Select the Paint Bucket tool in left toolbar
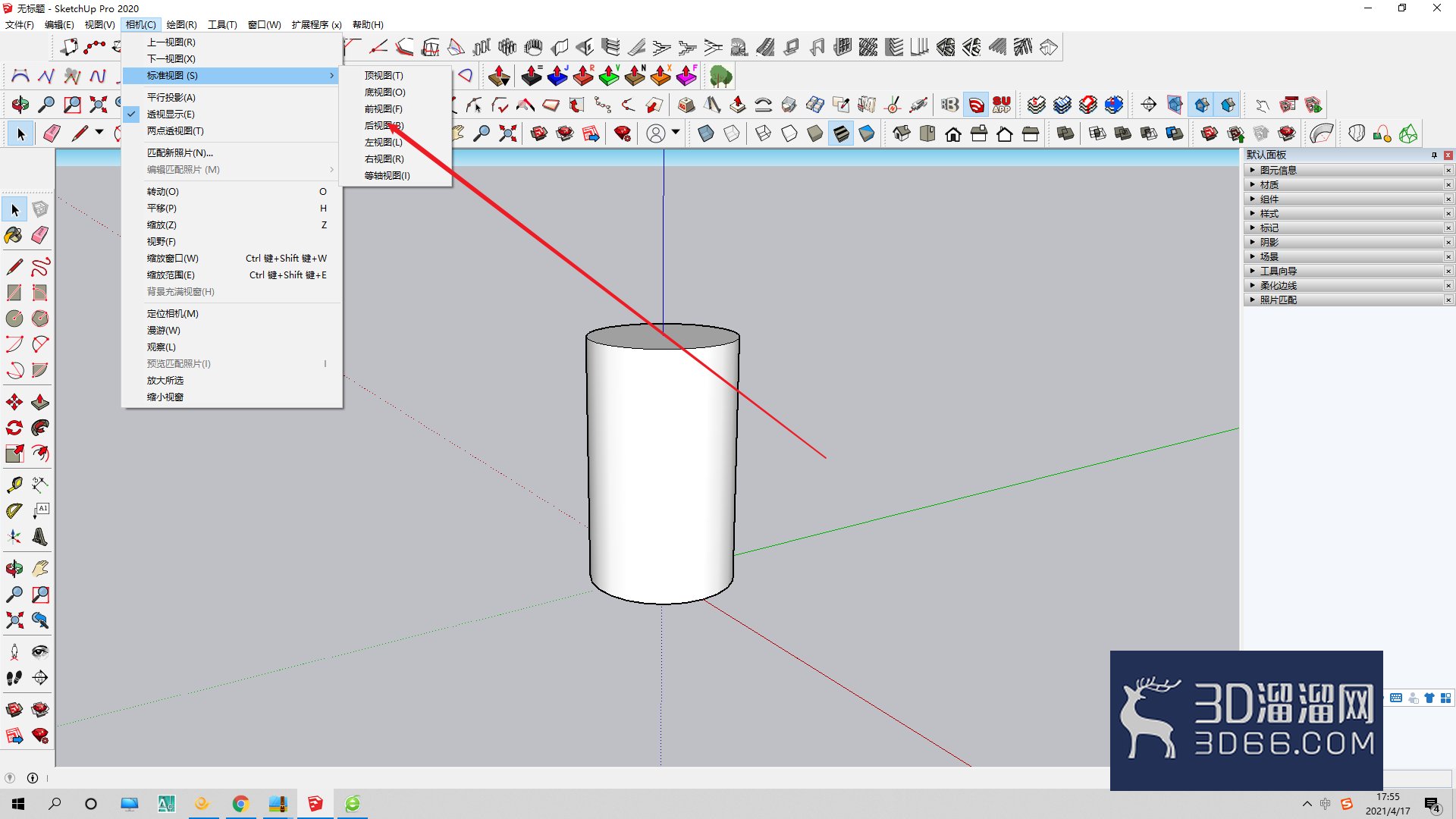 coord(14,235)
